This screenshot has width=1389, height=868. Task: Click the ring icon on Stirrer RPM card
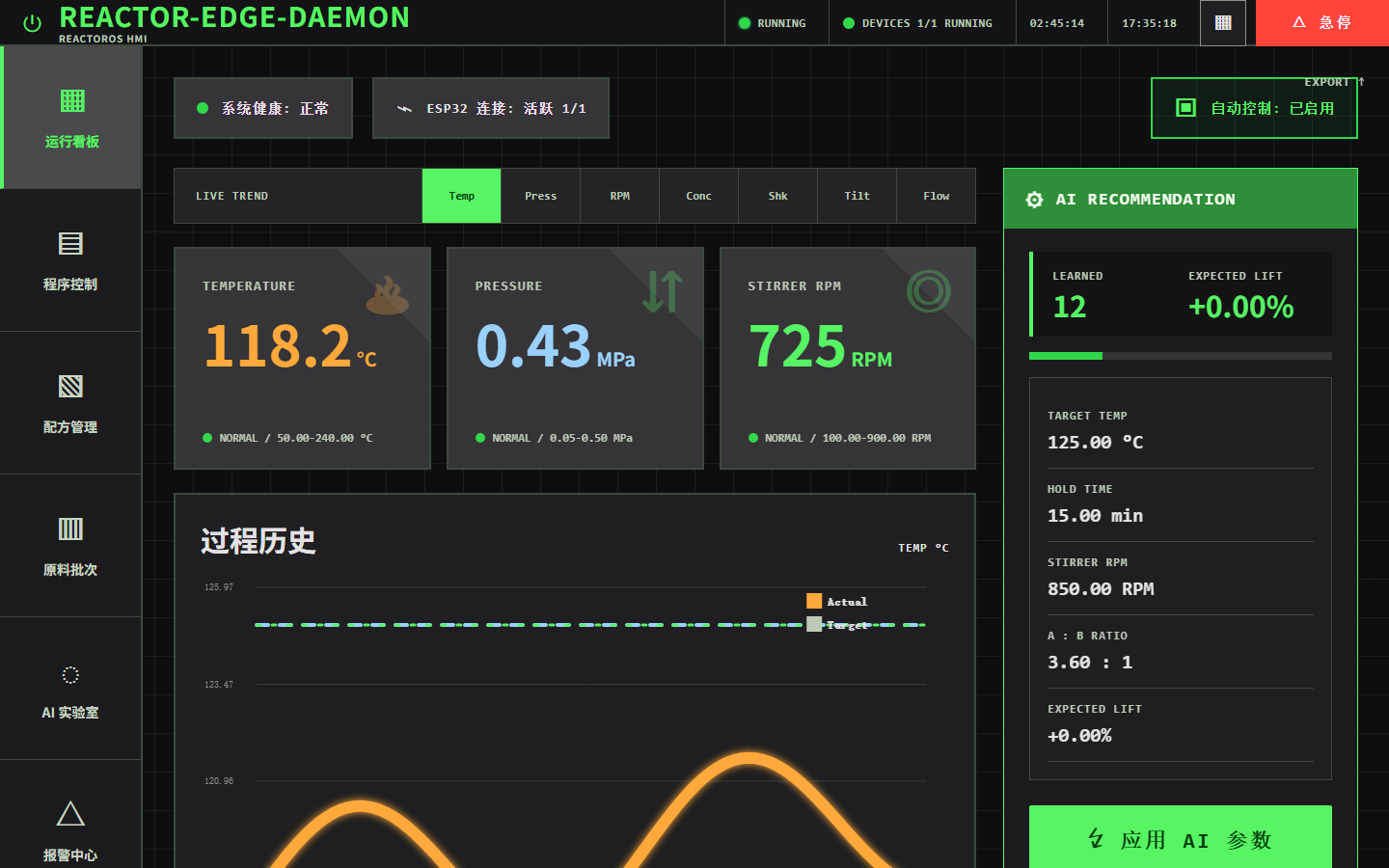pyautogui.click(x=929, y=291)
